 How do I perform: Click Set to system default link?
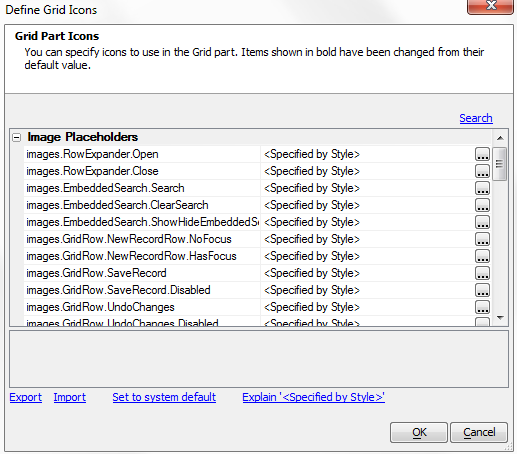164,397
